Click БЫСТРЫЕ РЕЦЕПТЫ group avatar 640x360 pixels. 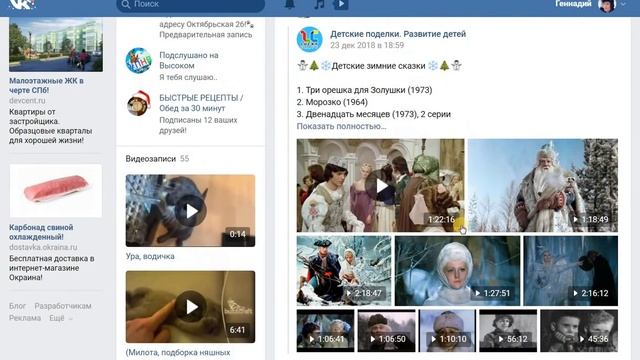point(139,103)
